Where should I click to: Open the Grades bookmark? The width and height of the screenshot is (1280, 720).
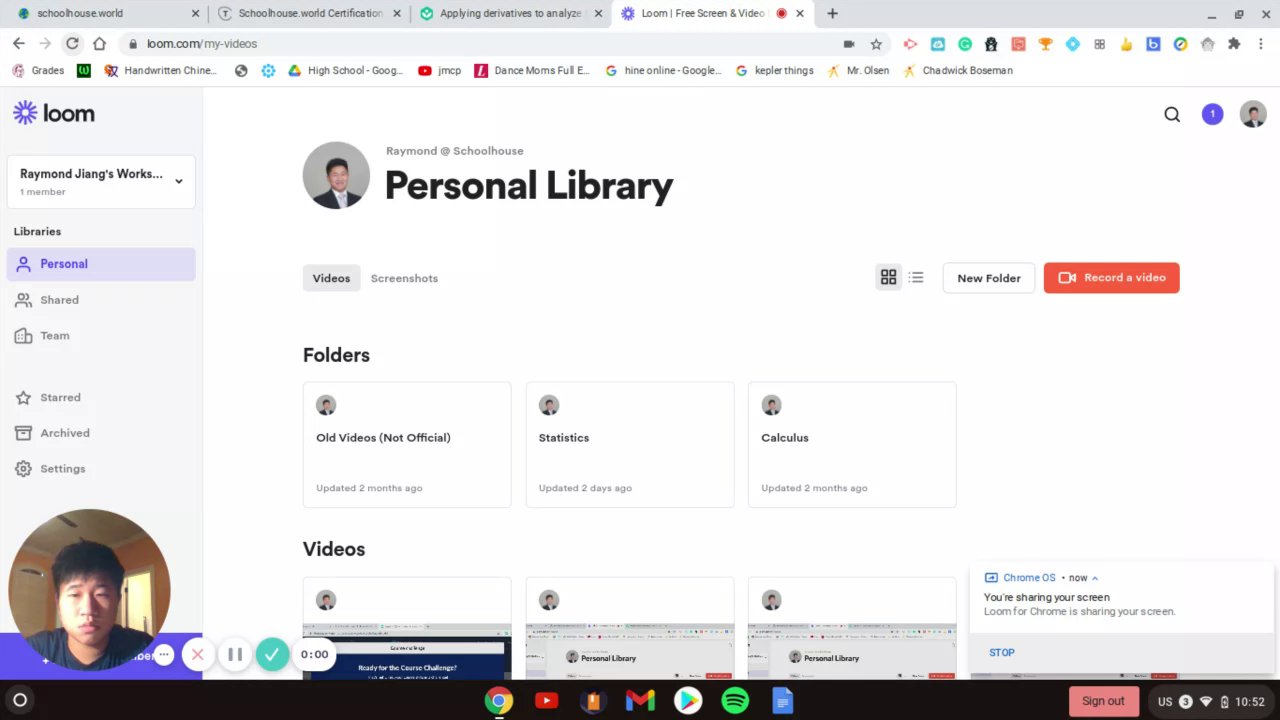tap(38, 71)
